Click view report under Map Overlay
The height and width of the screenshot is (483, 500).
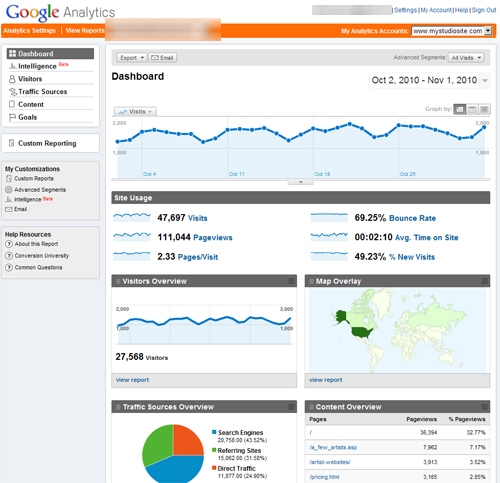click(x=326, y=380)
